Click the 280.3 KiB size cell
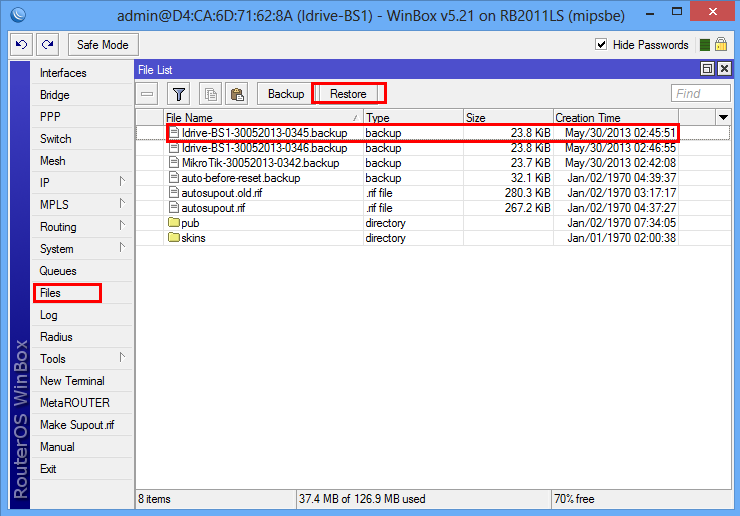This screenshot has width=740, height=516. (527, 193)
